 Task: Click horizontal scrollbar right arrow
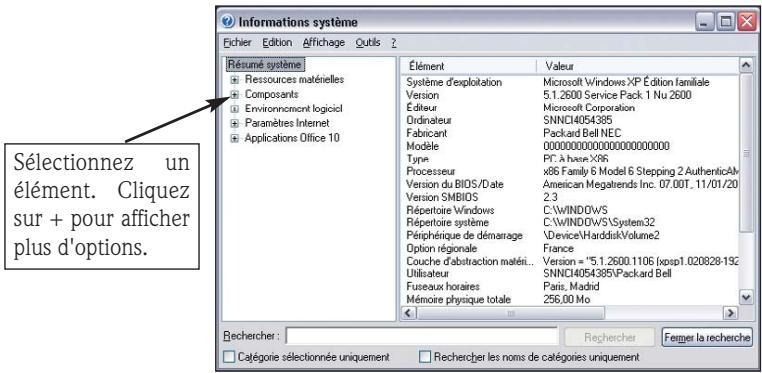click(730, 313)
